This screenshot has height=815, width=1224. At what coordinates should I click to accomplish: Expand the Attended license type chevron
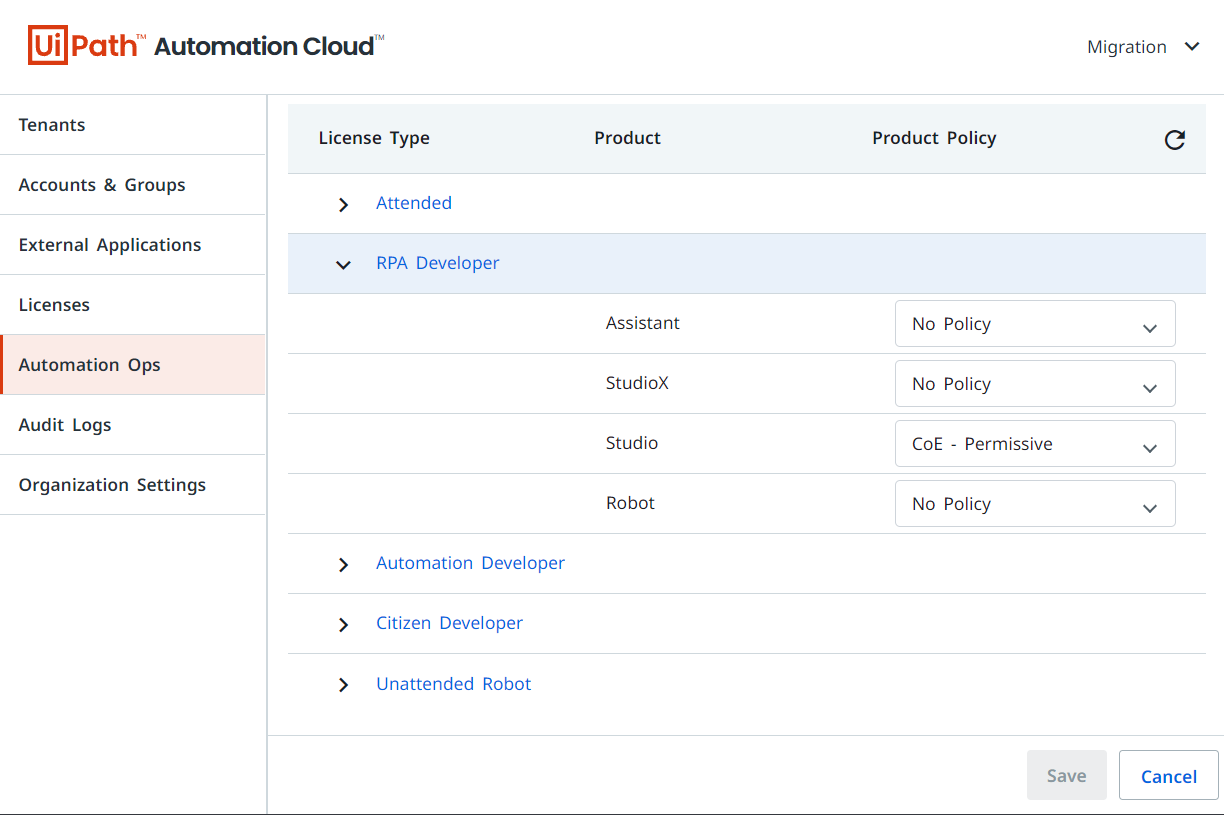pyautogui.click(x=343, y=204)
